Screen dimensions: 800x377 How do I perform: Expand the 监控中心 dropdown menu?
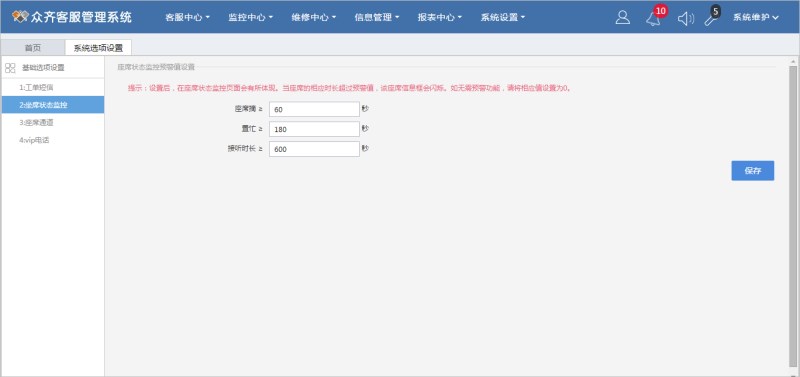(x=251, y=17)
